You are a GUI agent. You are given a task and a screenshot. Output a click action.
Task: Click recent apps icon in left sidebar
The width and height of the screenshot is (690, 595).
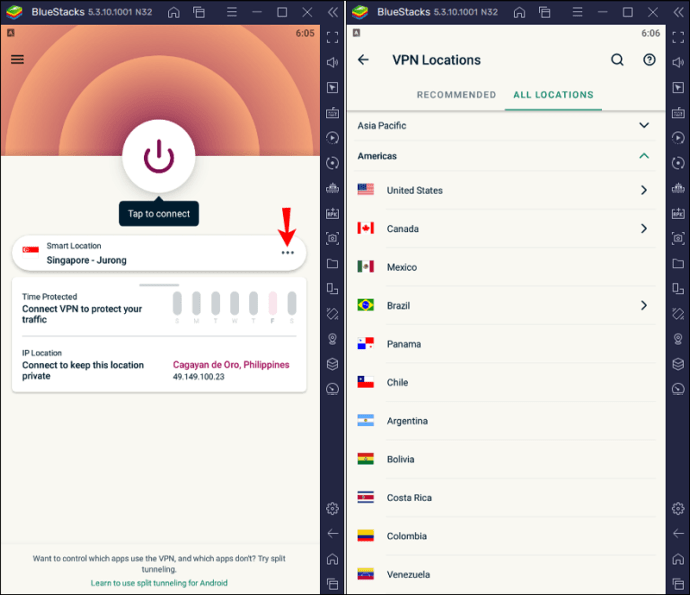332,584
